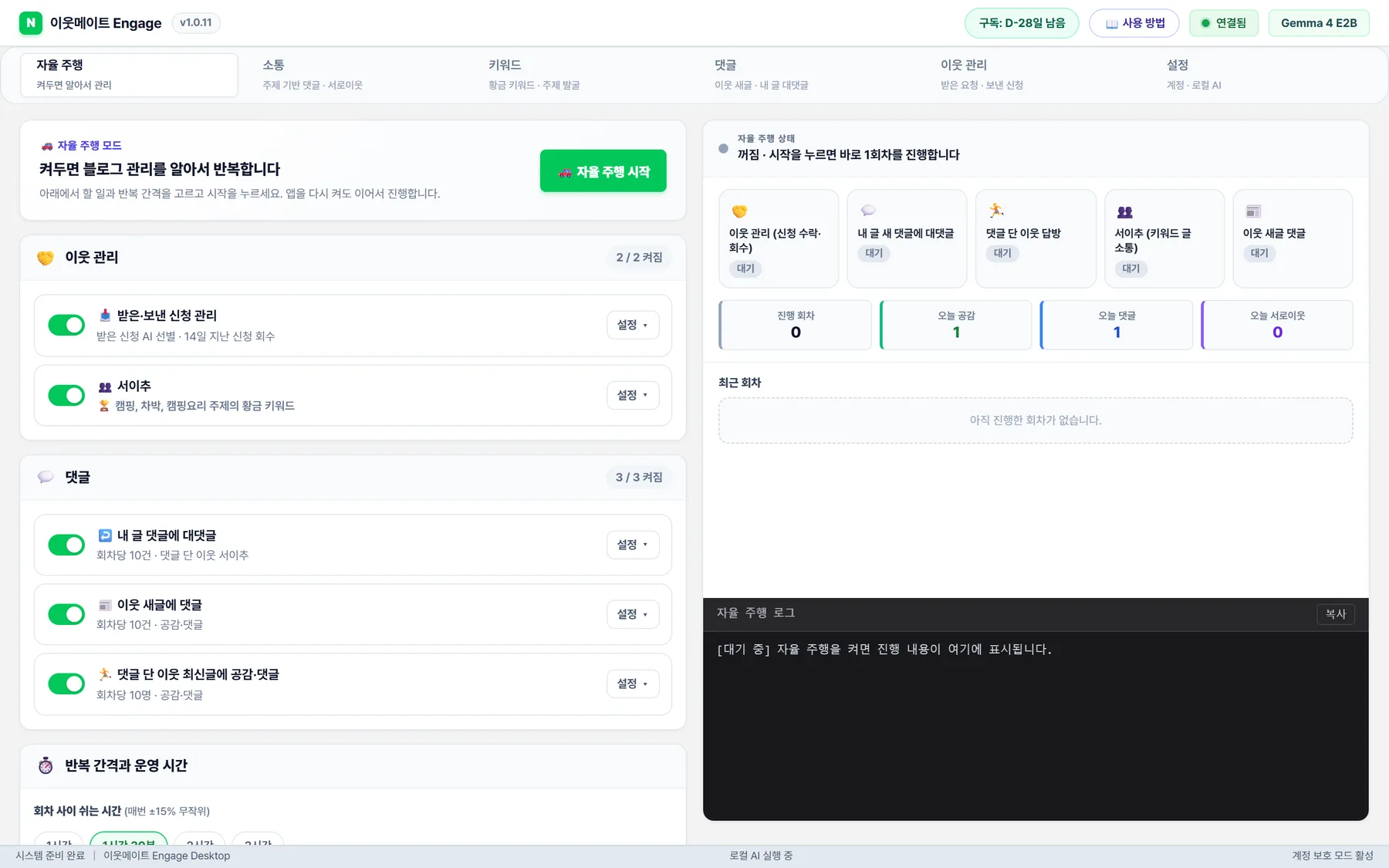Click the handshake icon beside 이웃 관리 heading
Screen dimensions: 1389x868
pos(46,258)
